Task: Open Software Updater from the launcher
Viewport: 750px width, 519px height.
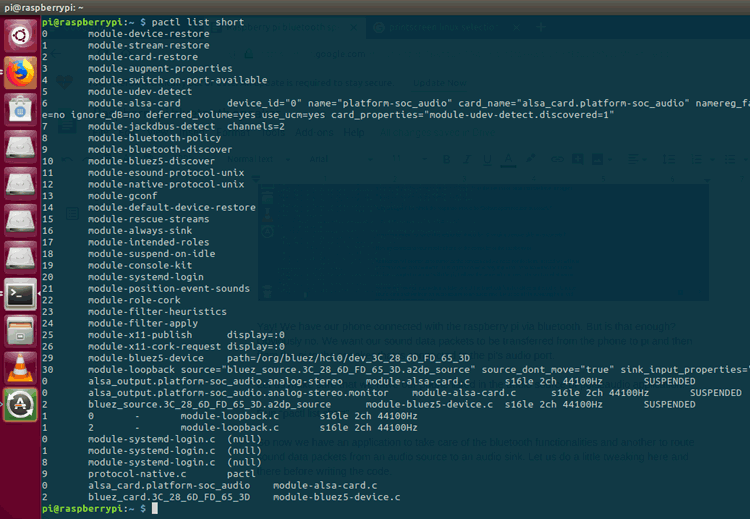Action: [20, 405]
